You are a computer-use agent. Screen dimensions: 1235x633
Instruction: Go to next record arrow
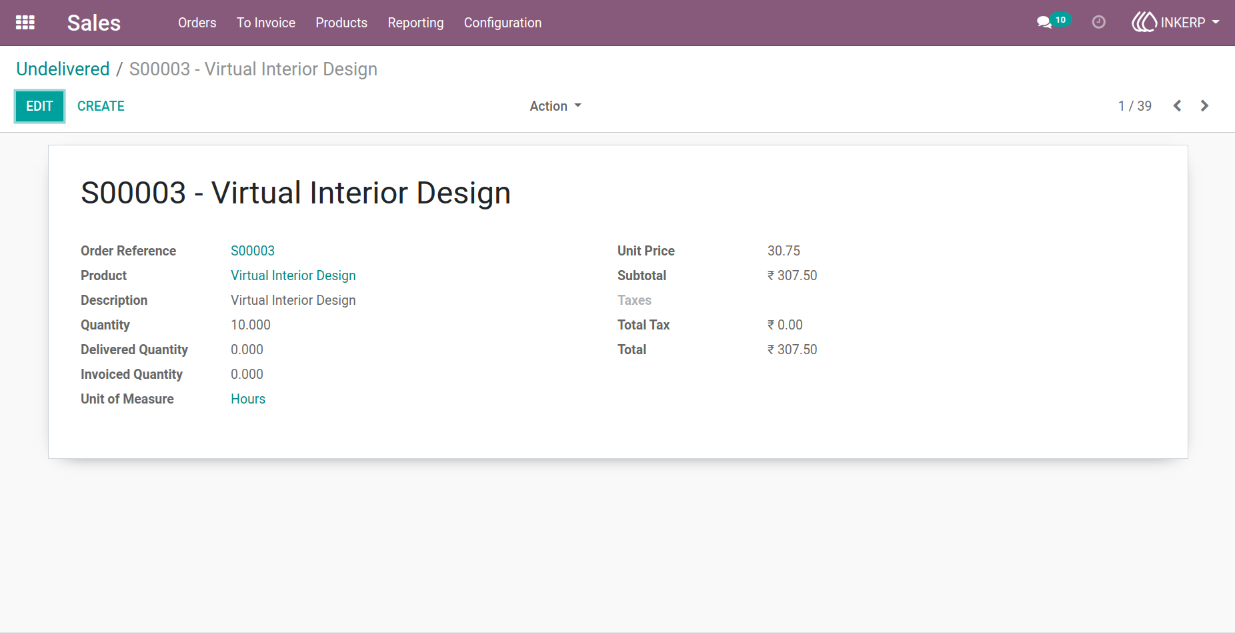(1205, 106)
